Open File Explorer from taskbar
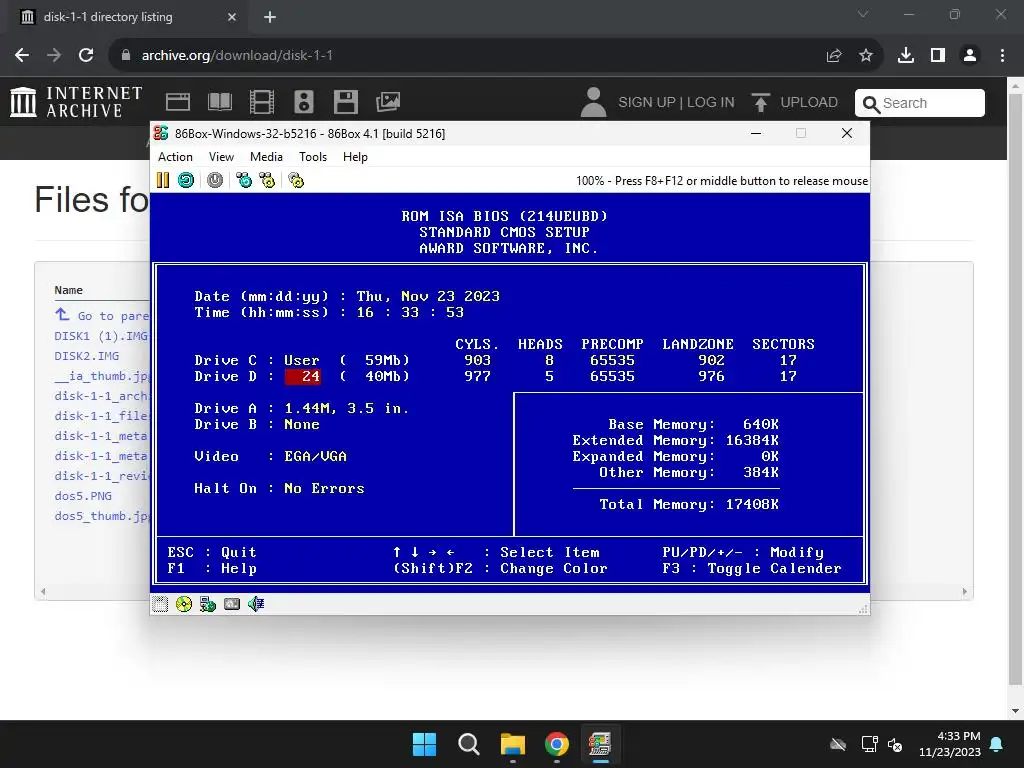 click(513, 744)
